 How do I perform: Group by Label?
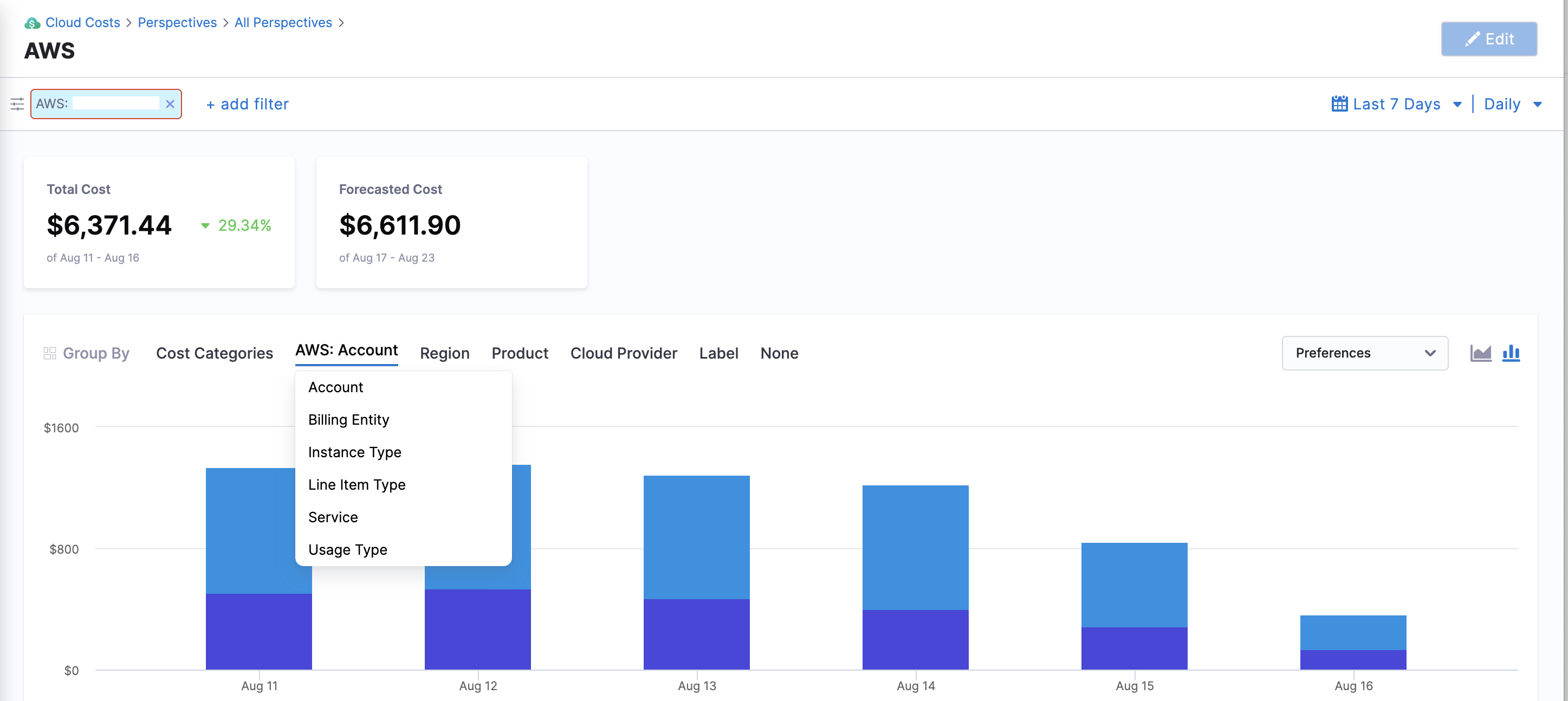(x=718, y=354)
